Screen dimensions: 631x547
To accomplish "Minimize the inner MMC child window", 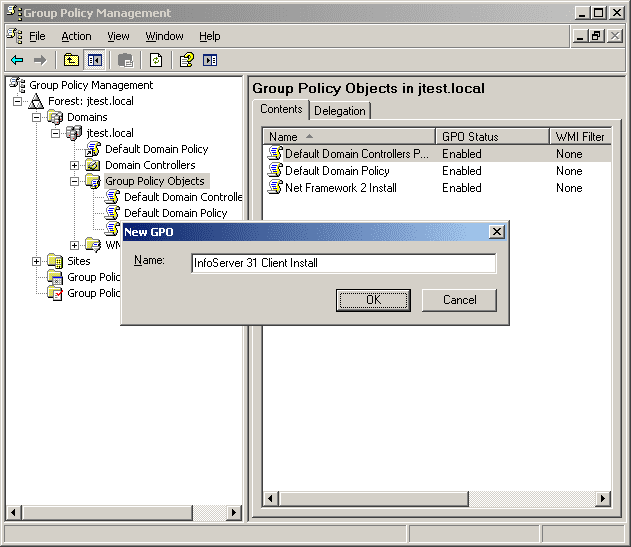I will point(580,36).
